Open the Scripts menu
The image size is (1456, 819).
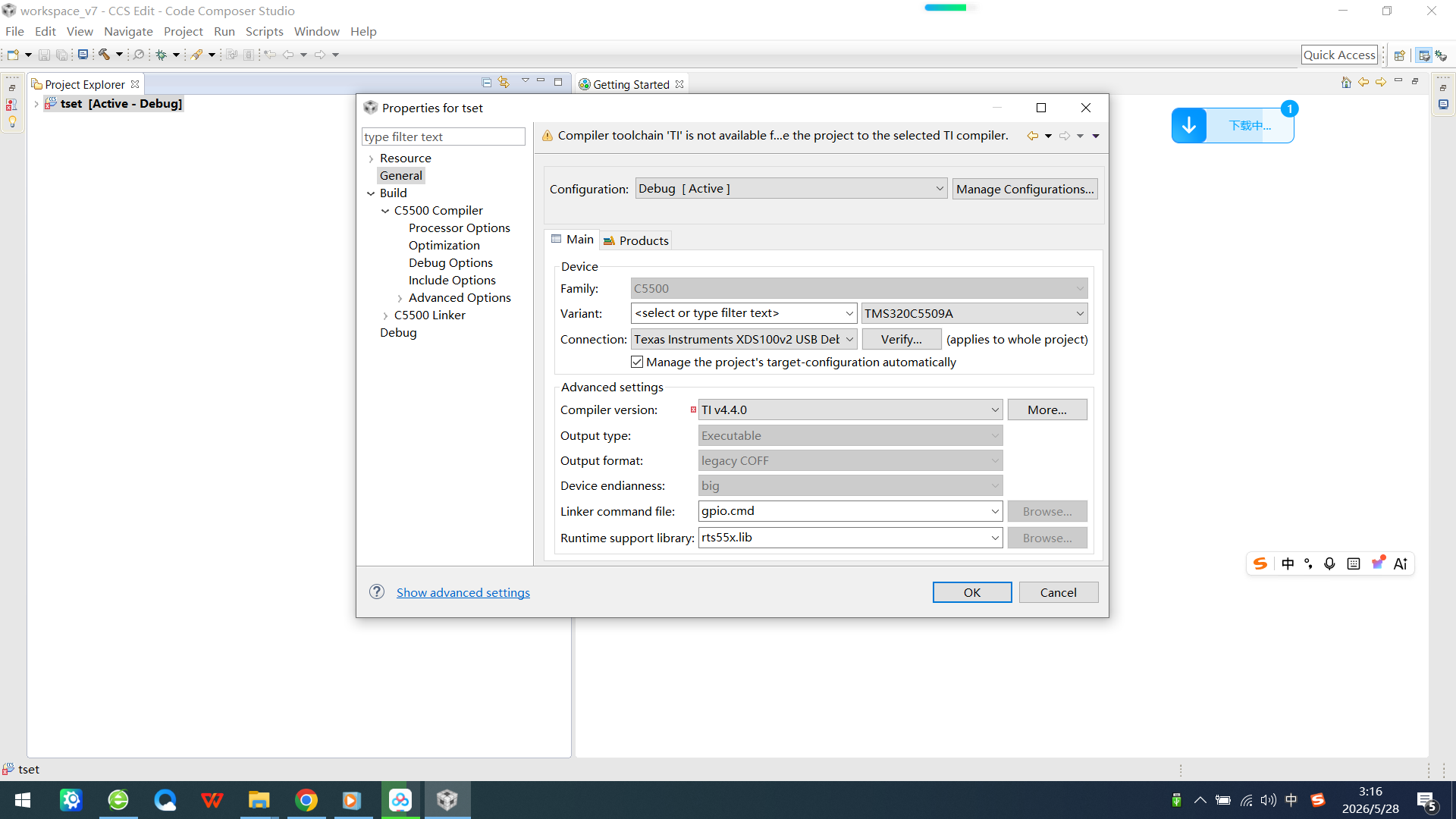coord(264,32)
